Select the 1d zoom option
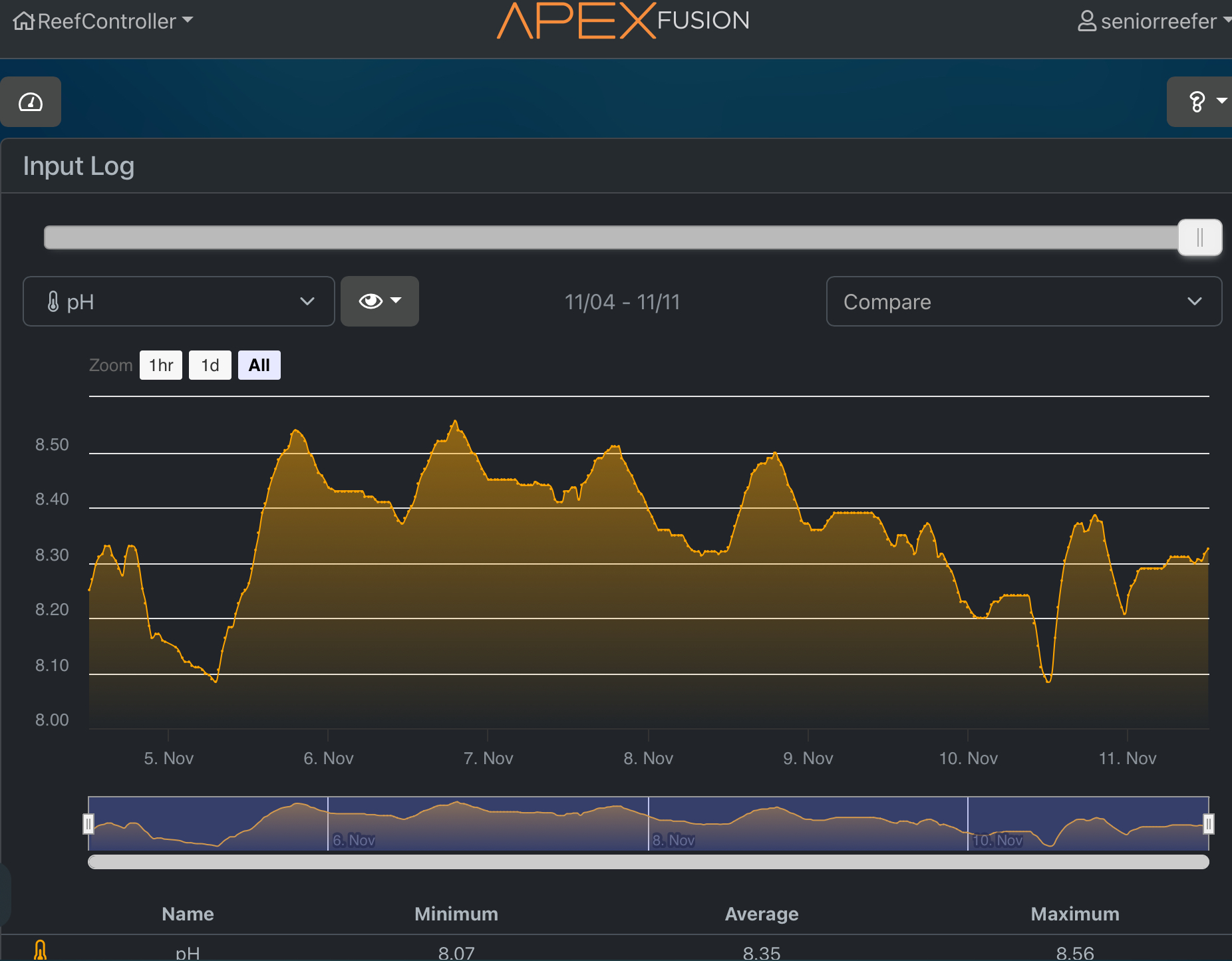The image size is (1232, 961). click(x=210, y=365)
